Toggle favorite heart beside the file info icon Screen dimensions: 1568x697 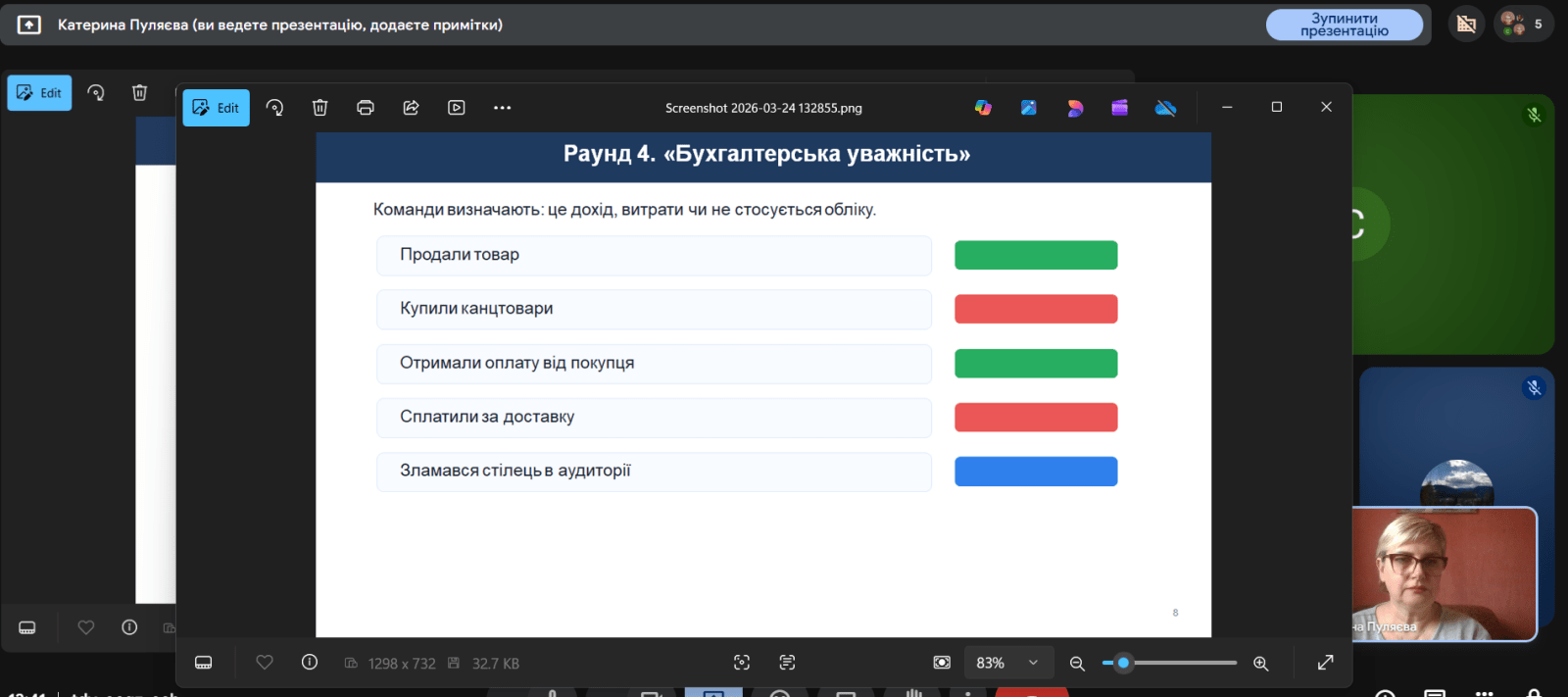coord(265,663)
